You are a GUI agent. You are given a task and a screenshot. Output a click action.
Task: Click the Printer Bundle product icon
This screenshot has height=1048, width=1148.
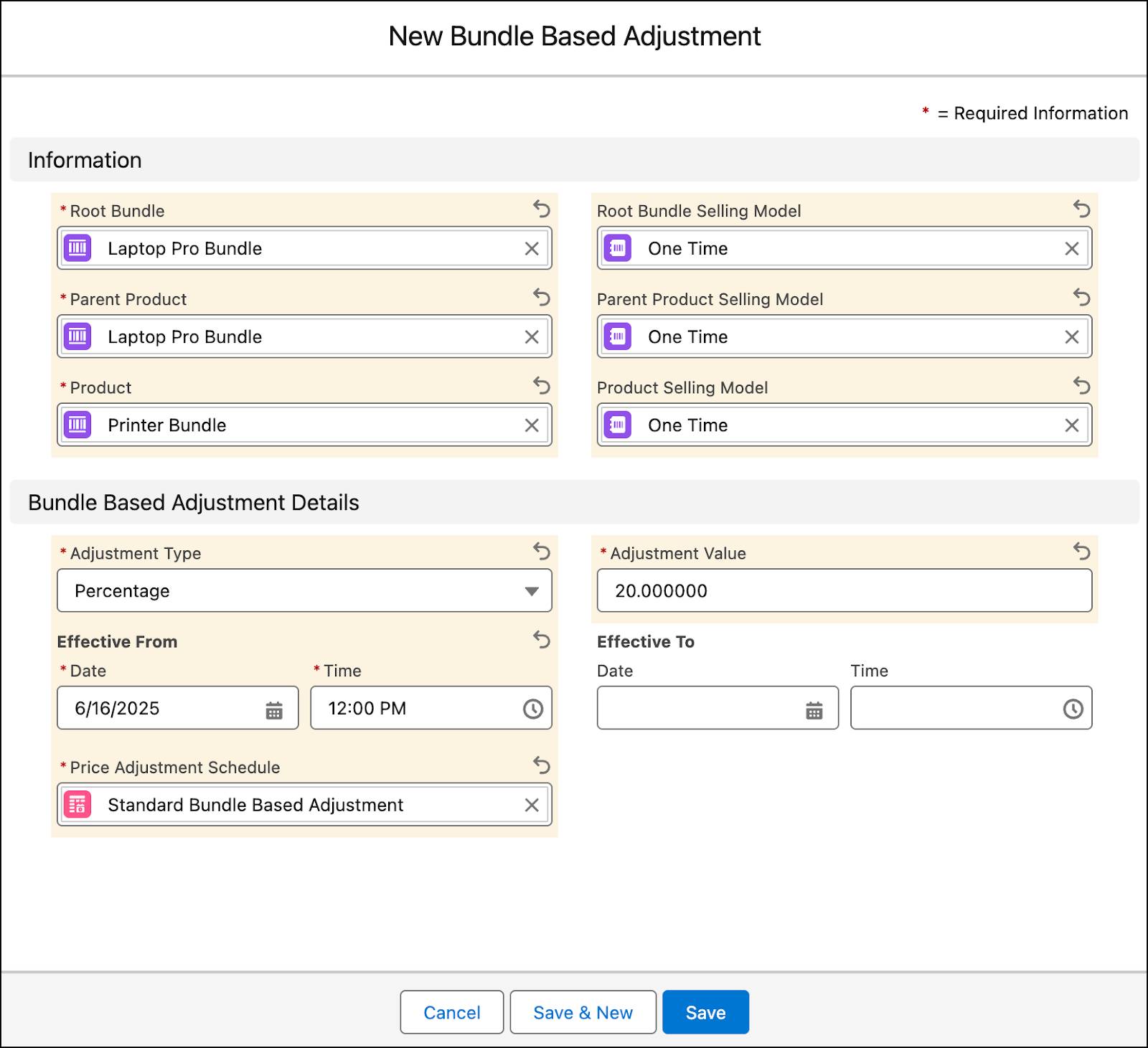77,425
